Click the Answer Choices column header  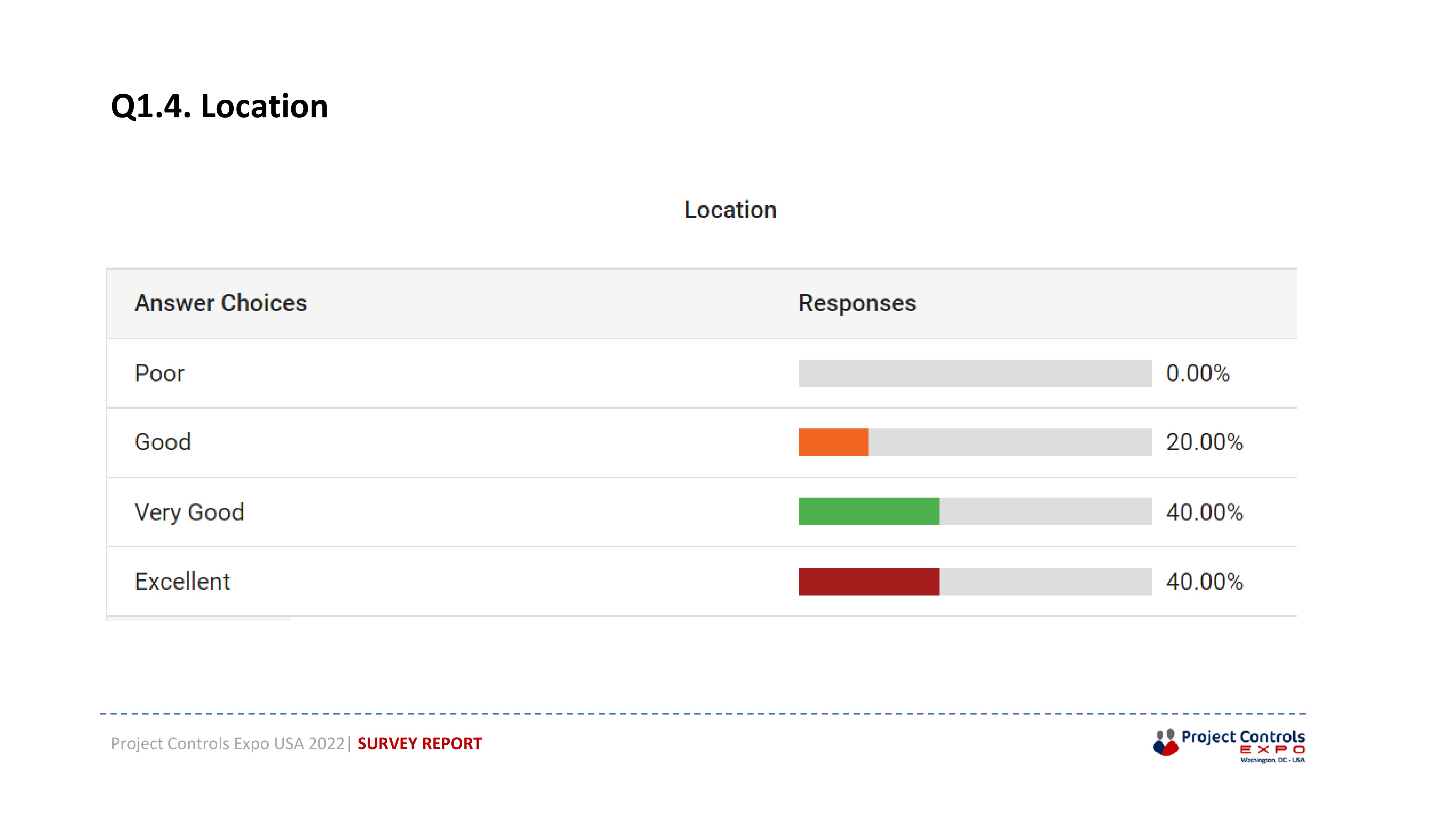click(x=221, y=303)
